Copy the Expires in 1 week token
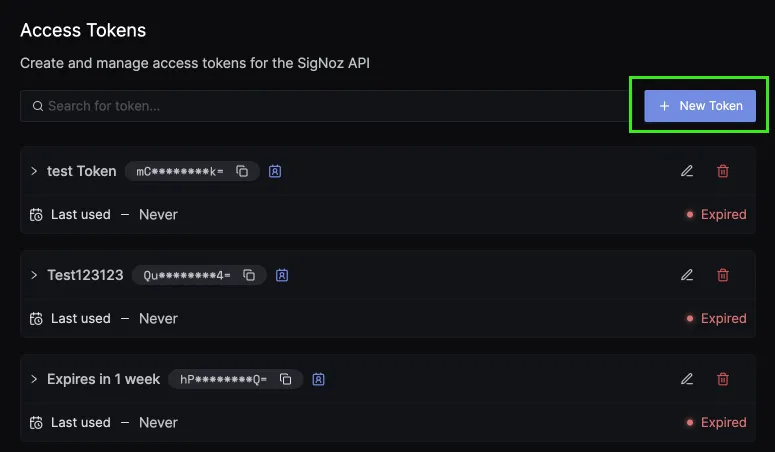 click(285, 379)
